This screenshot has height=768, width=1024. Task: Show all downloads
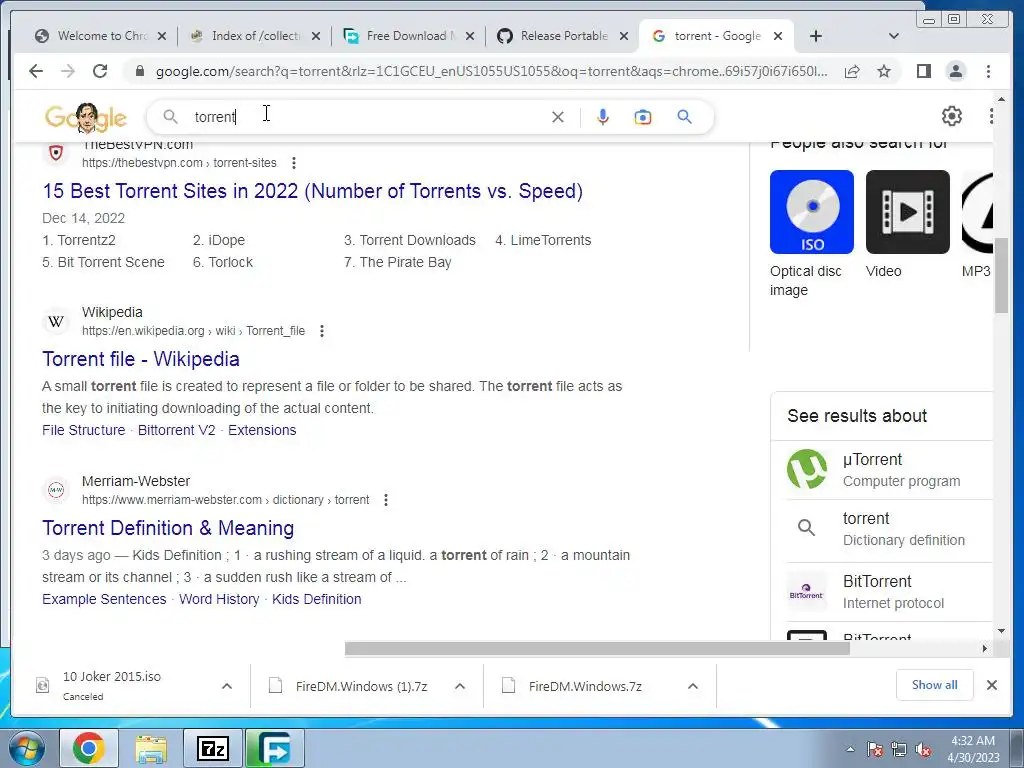coord(935,685)
